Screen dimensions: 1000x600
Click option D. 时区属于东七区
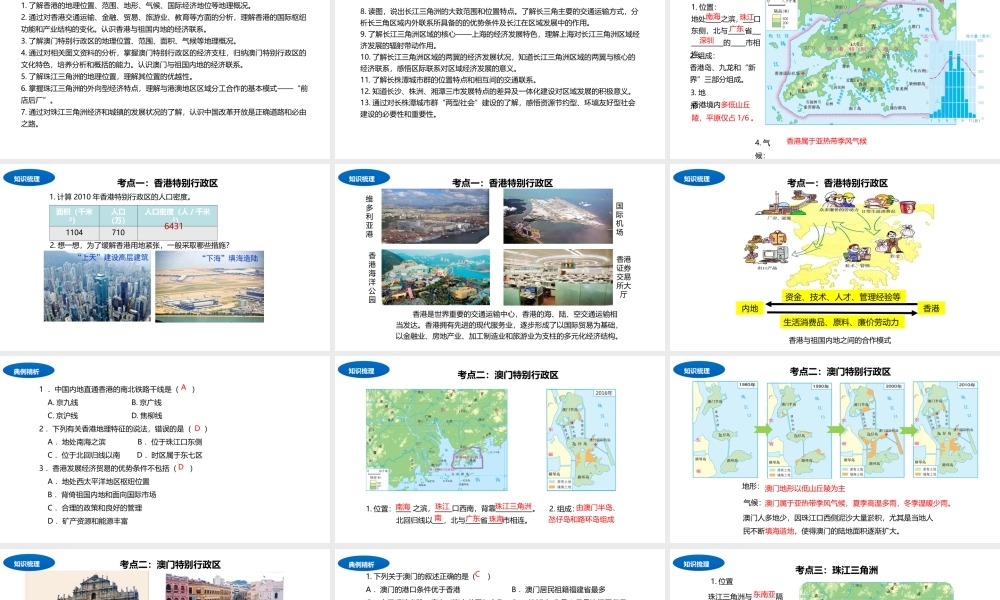169,455
